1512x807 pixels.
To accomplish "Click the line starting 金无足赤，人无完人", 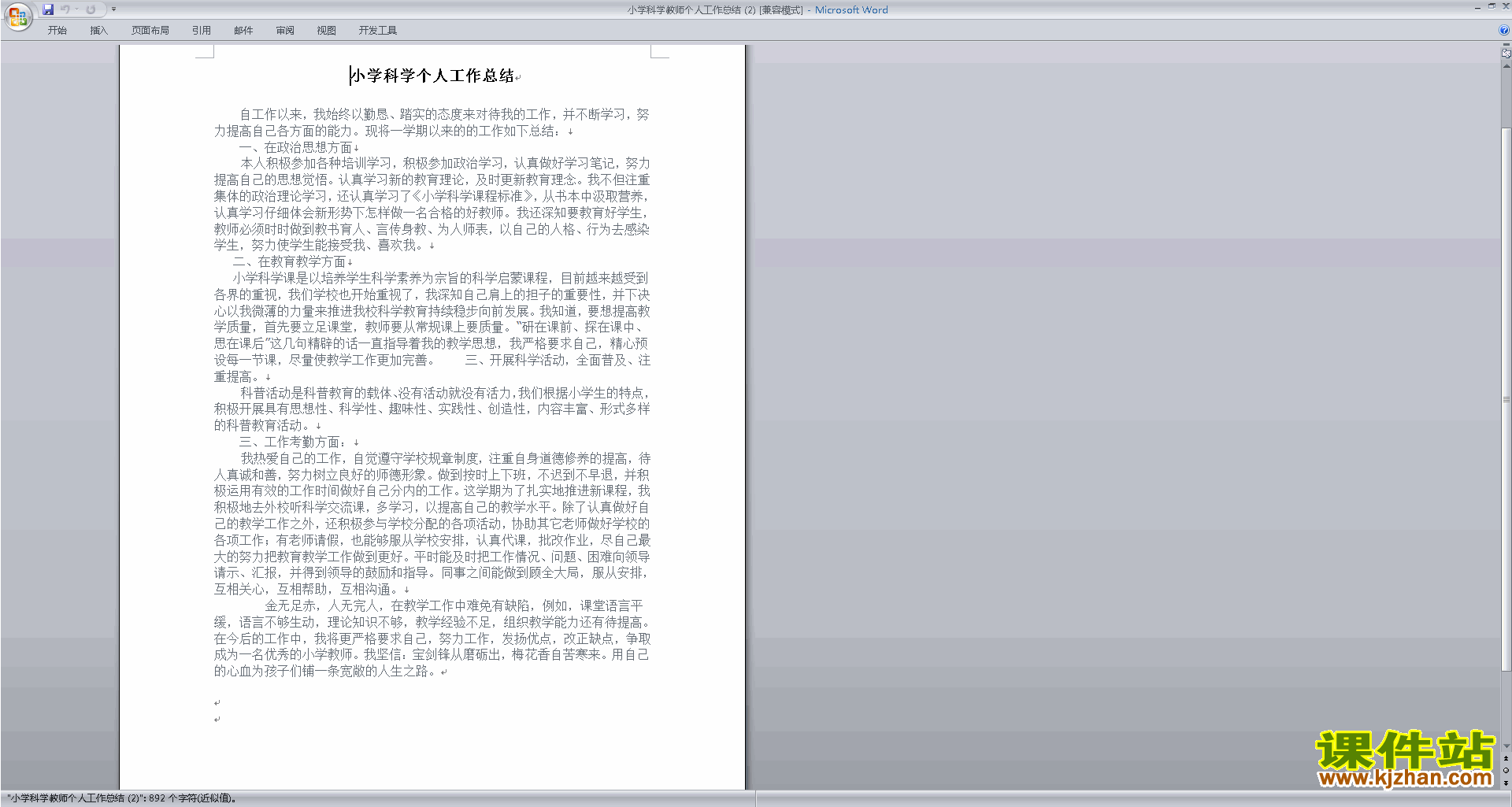I will pyautogui.click(x=454, y=605).
